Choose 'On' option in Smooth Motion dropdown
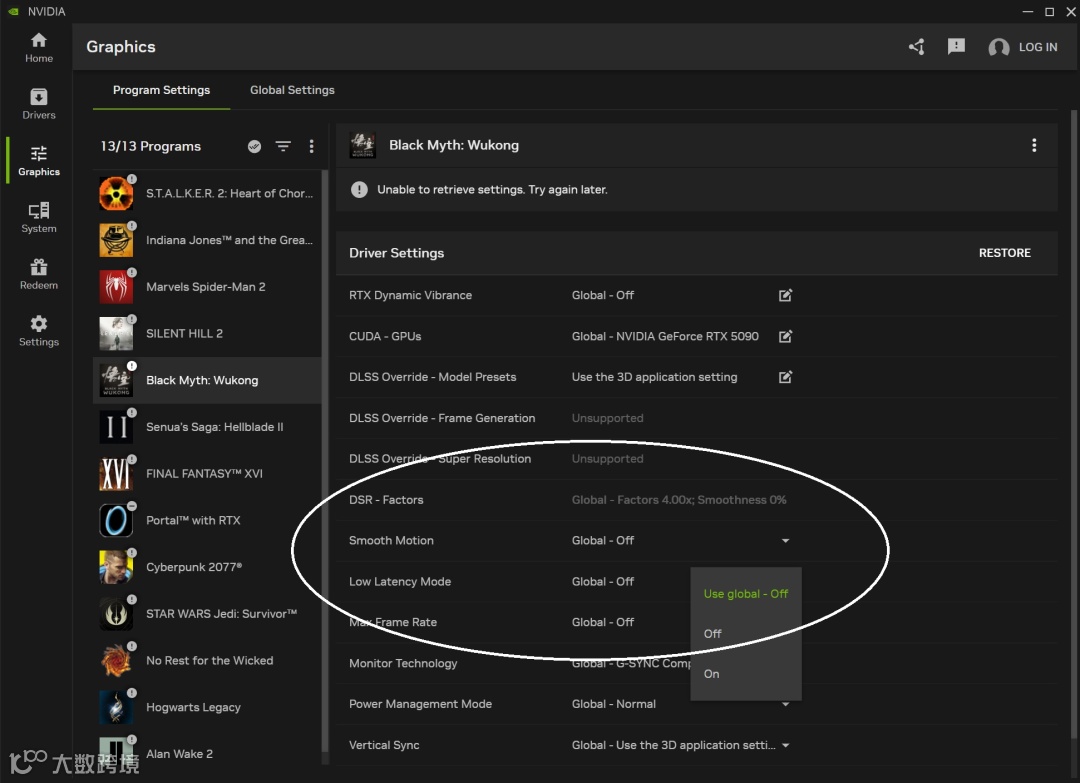This screenshot has width=1080, height=783. [x=745, y=674]
